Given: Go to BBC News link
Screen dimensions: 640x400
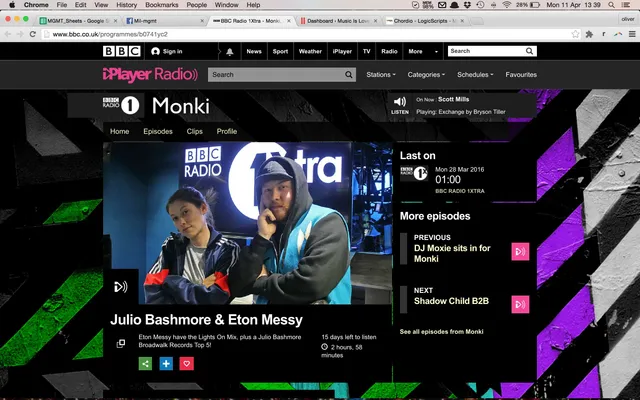Looking at the screenshot, I should coord(254,51).
